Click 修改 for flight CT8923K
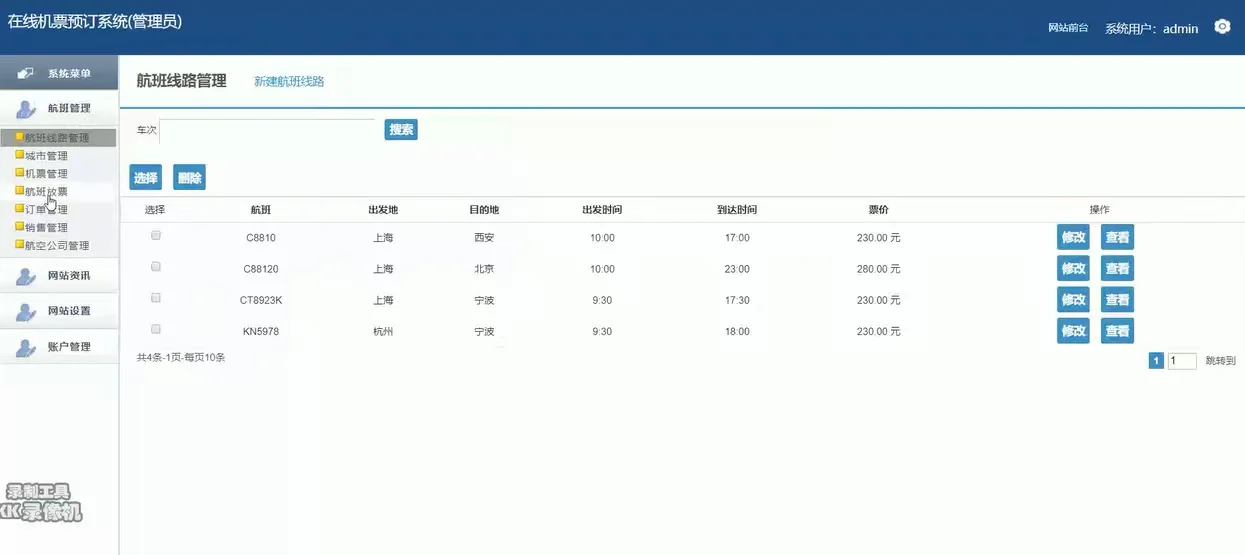The height and width of the screenshot is (555, 1245). 1073,299
